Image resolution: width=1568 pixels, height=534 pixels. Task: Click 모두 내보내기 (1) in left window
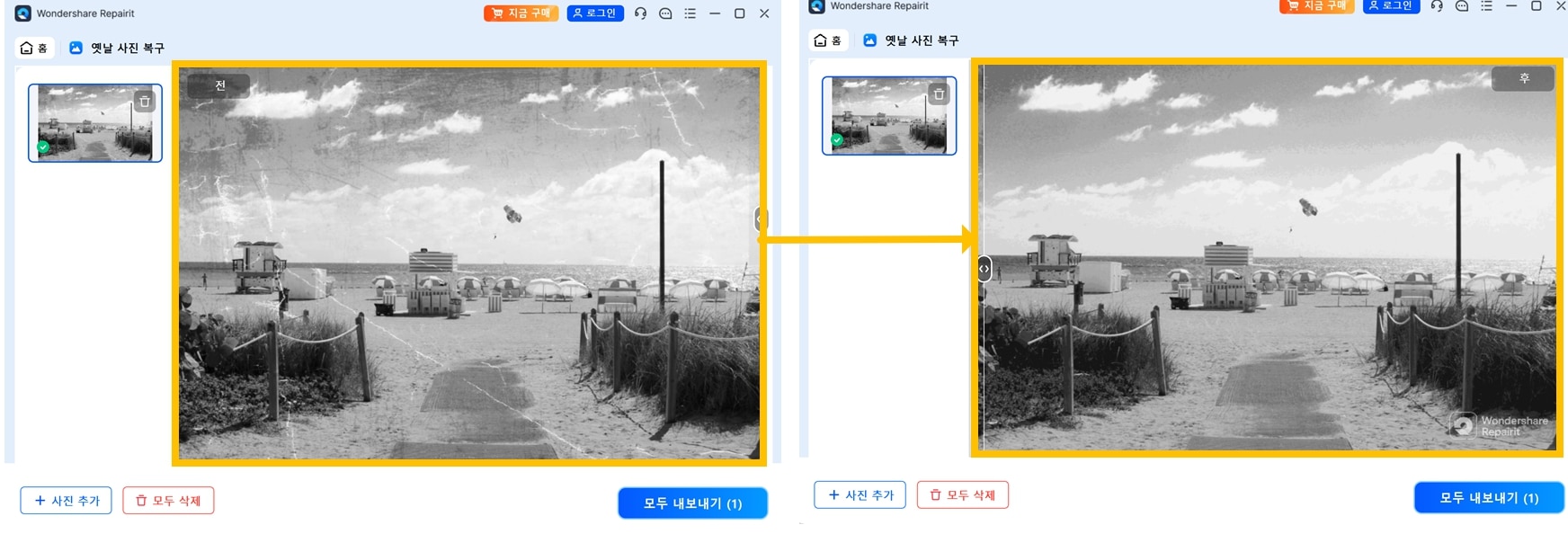pos(692,503)
